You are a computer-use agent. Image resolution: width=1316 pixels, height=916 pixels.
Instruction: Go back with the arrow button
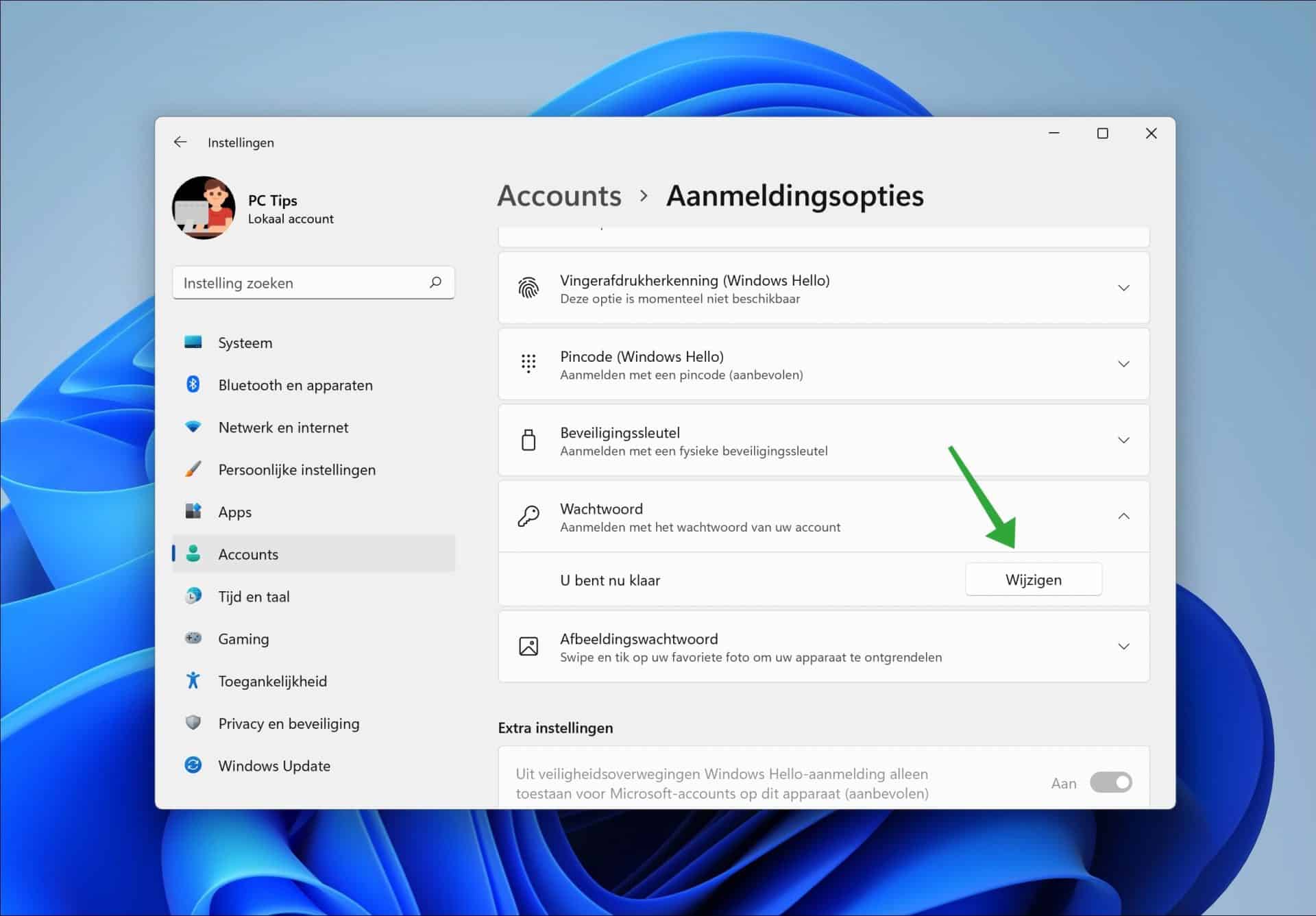180,142
